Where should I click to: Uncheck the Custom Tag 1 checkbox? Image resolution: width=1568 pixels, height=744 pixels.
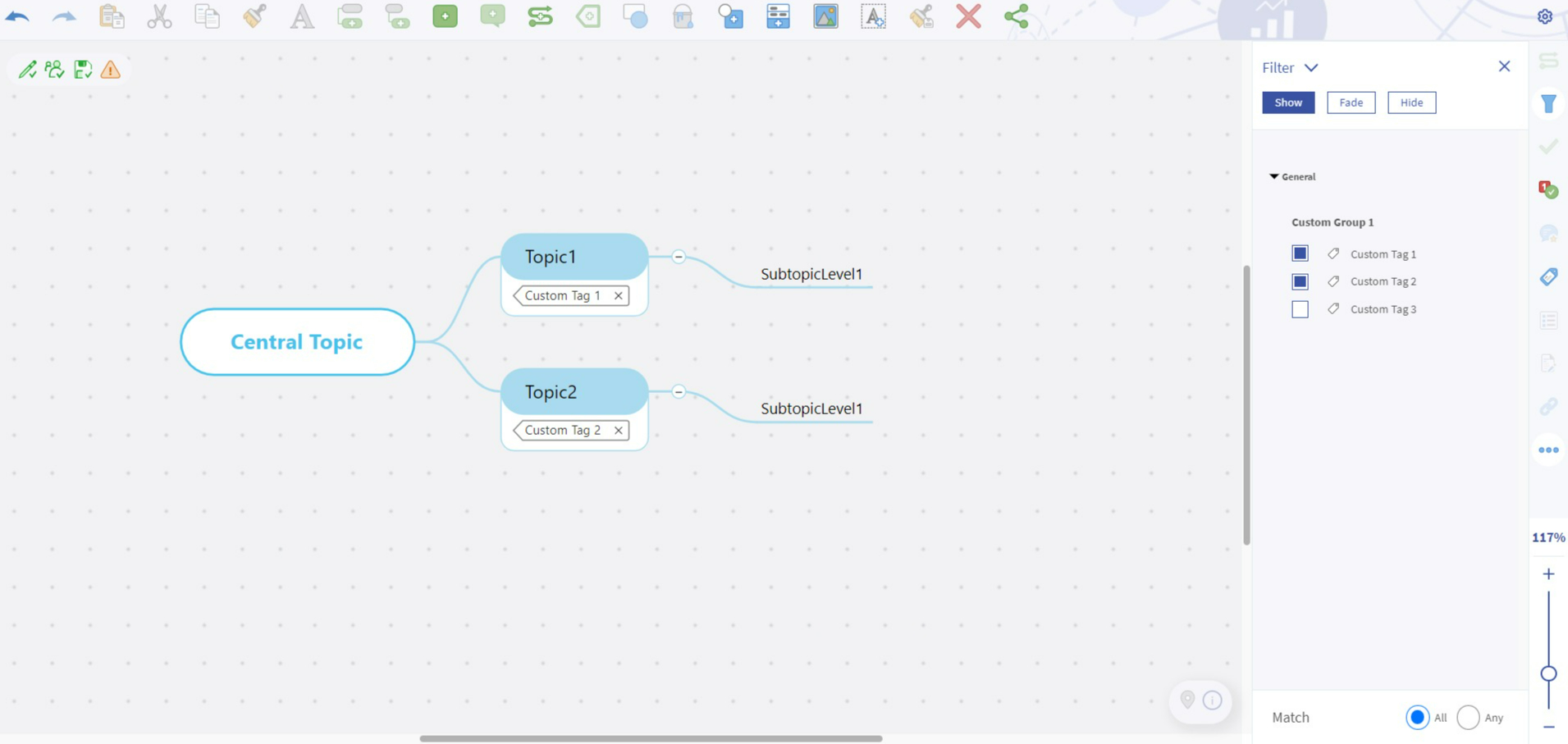tap(1300, 253)
